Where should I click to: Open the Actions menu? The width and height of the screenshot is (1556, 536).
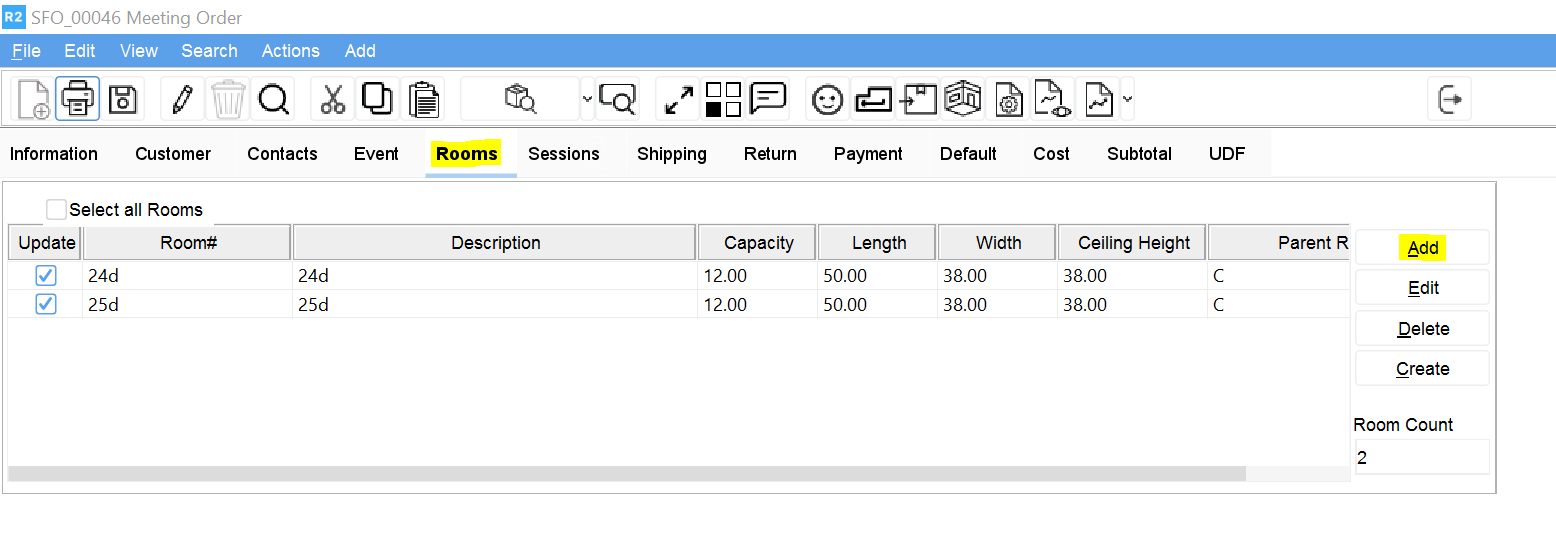[290, 51]
